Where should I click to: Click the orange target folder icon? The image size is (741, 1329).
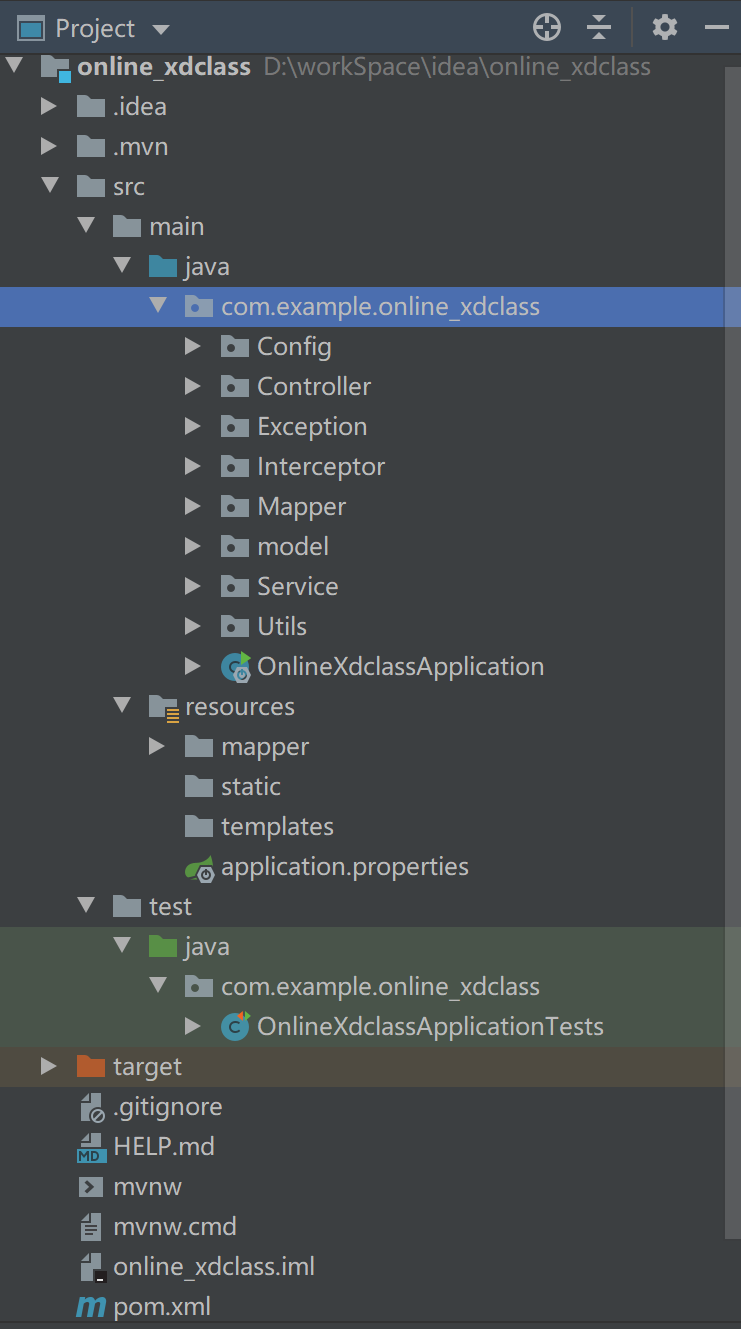[x=91, y=1067]
